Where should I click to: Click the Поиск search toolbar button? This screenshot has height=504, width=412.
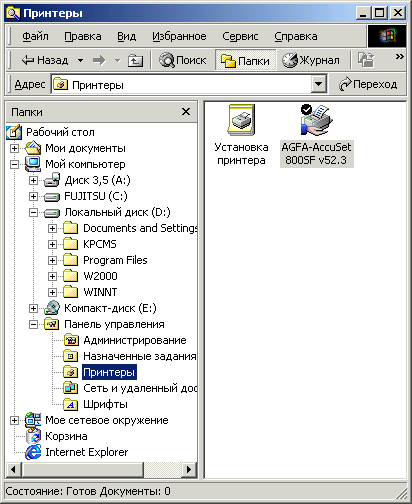183,60
